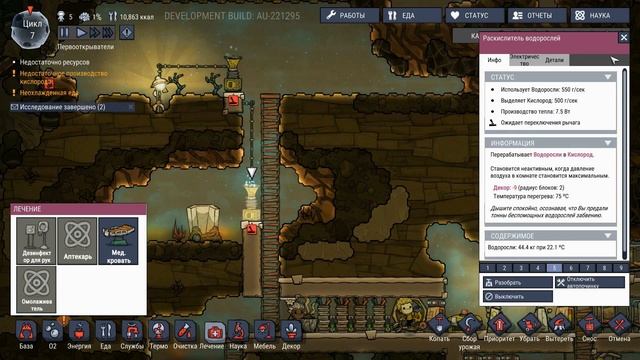Dismiss the Исследование завершено notification
Screen dimensions: 640x360
[x=131, y=107]
